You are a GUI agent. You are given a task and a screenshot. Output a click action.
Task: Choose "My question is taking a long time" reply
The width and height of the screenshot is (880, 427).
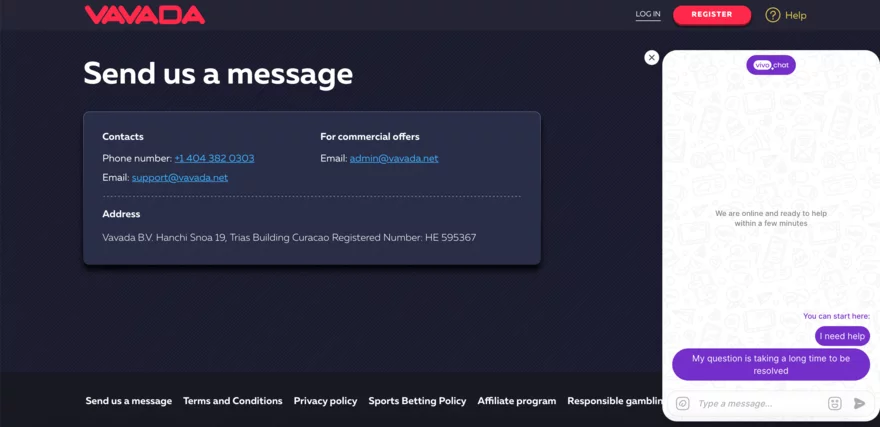(770, 364)
